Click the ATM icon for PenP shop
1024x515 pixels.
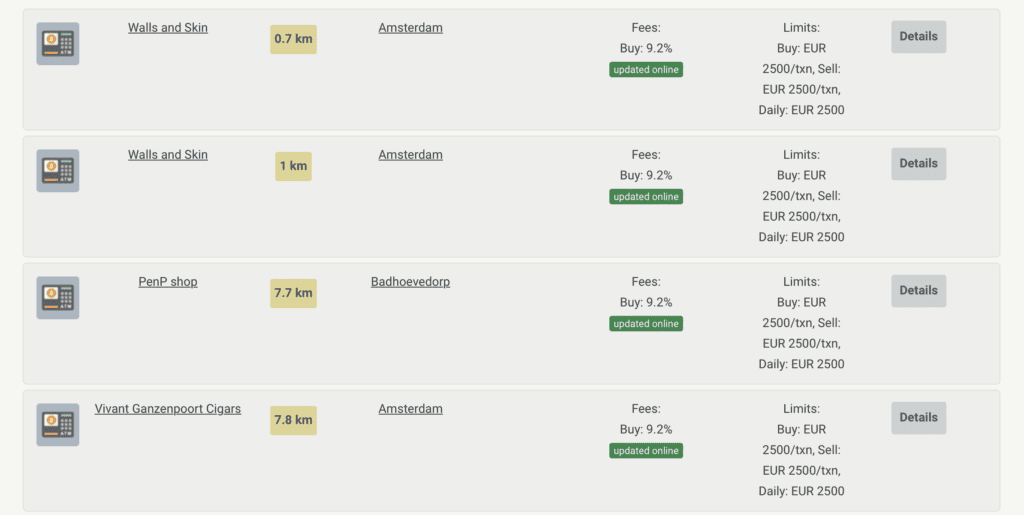click(x=58, y=298)
